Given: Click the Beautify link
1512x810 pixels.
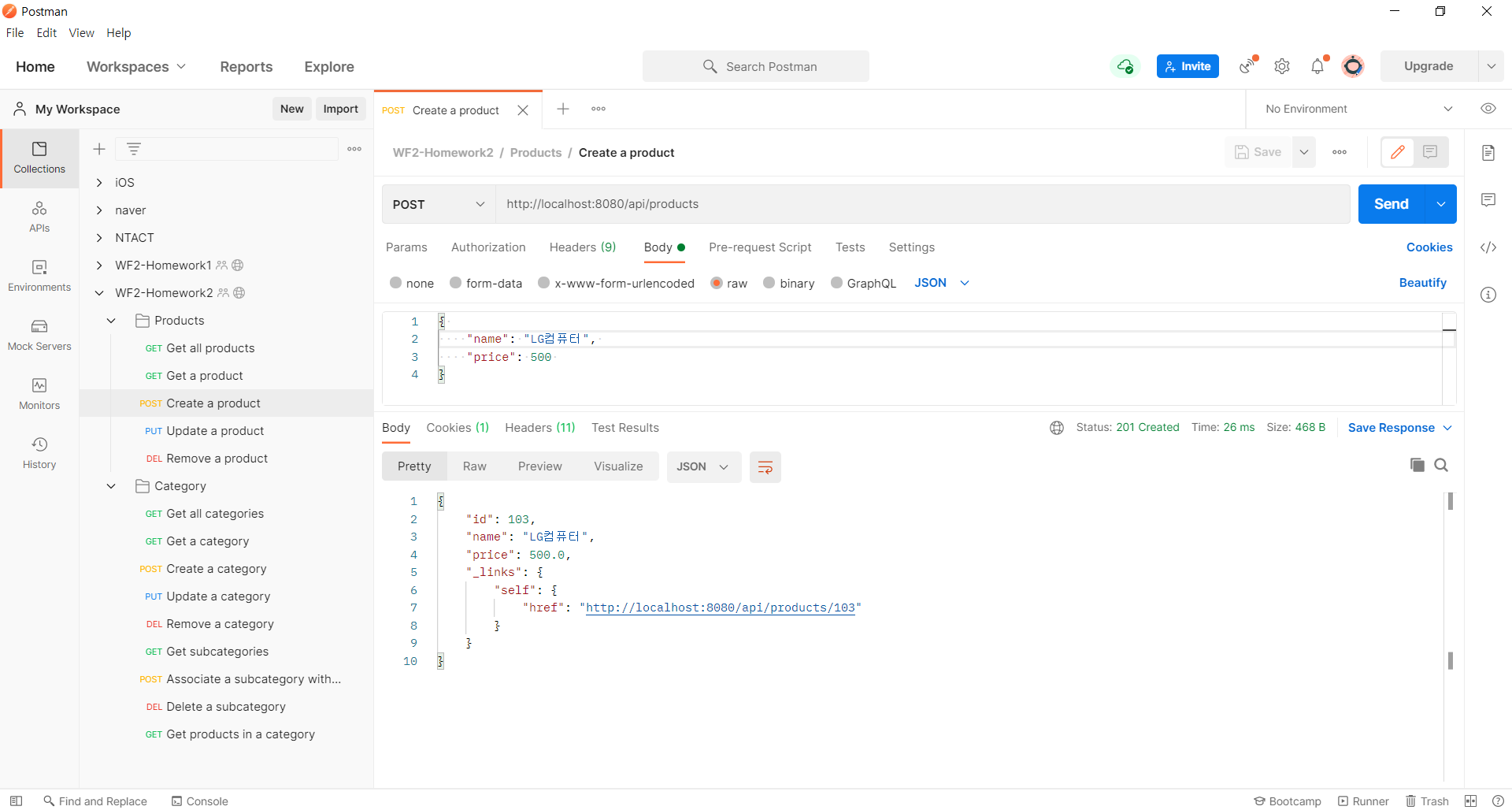Looking at the screenshot, I should [1422, 283].
